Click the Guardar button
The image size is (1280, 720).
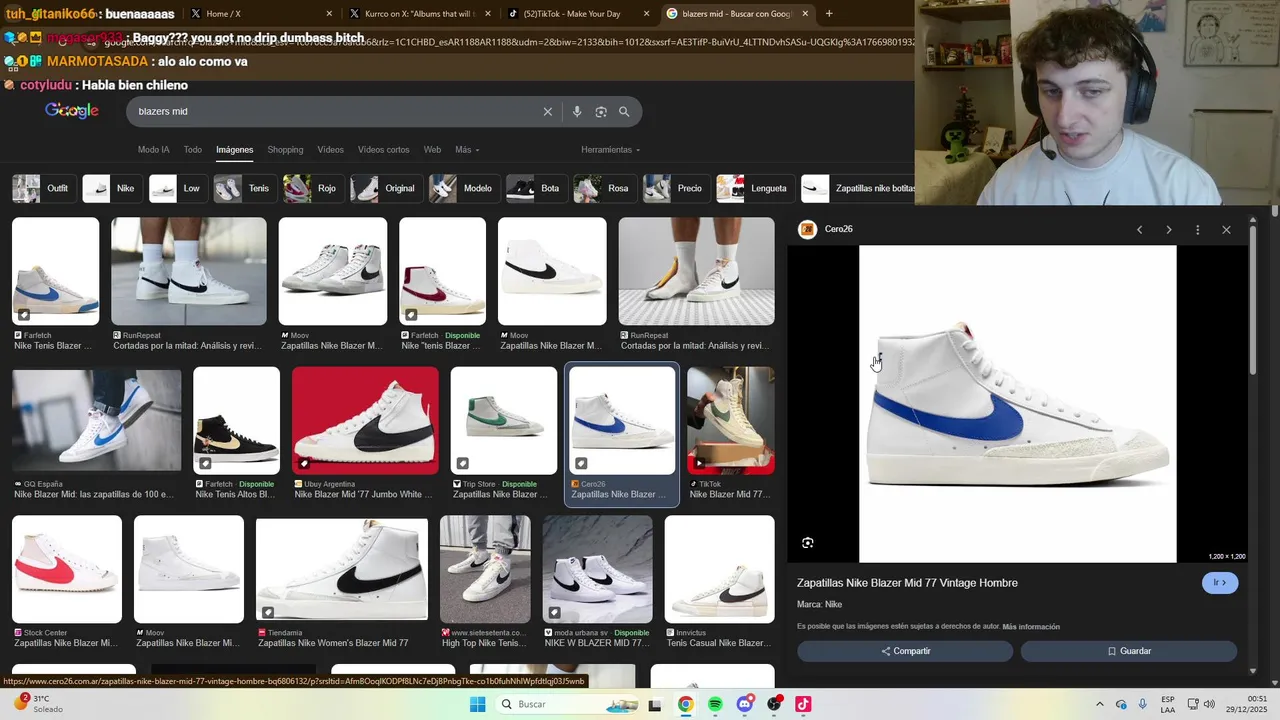pyautogui.click(x=1129, y=651)
